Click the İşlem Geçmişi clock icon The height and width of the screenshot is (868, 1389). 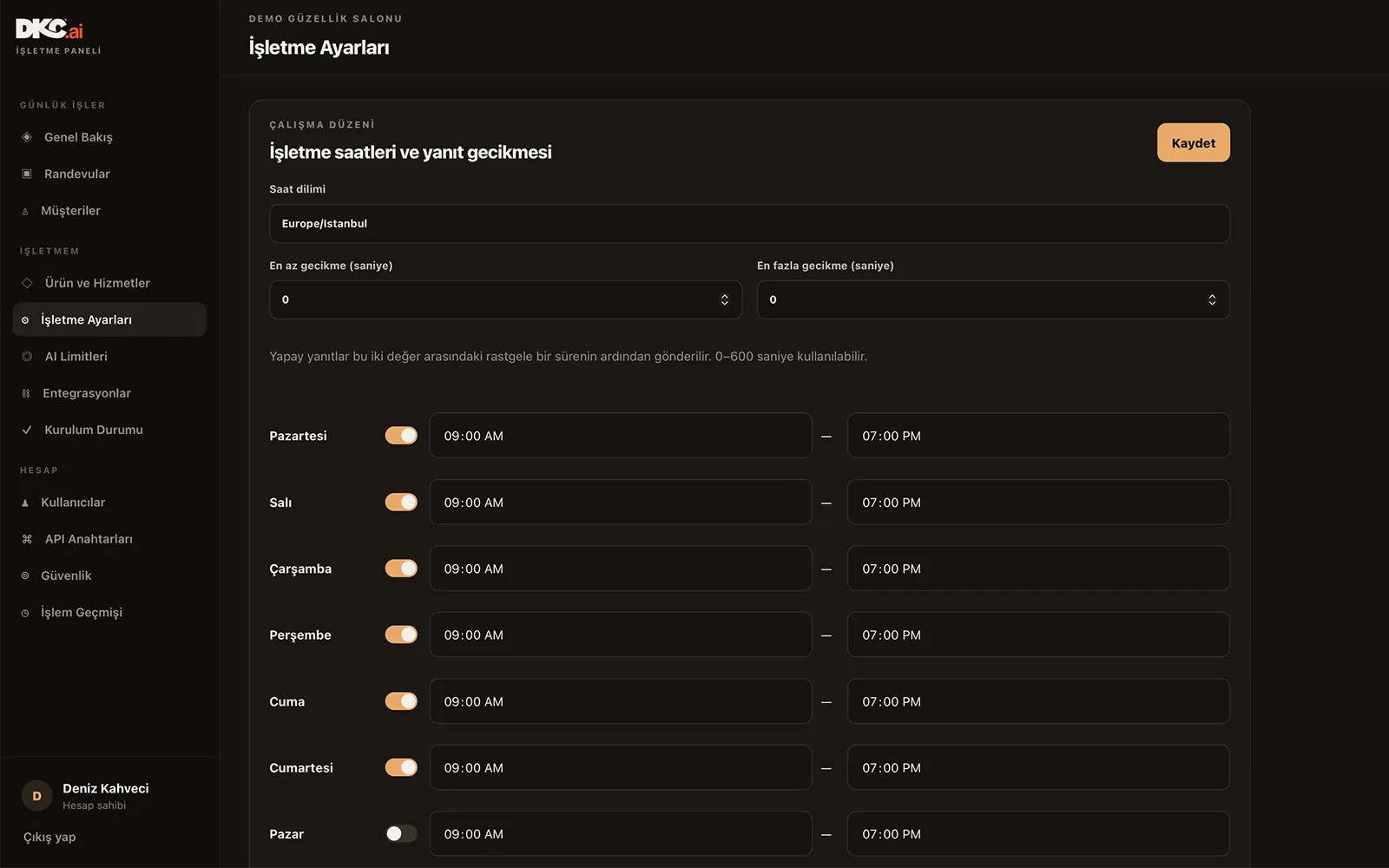coord(25,613)
